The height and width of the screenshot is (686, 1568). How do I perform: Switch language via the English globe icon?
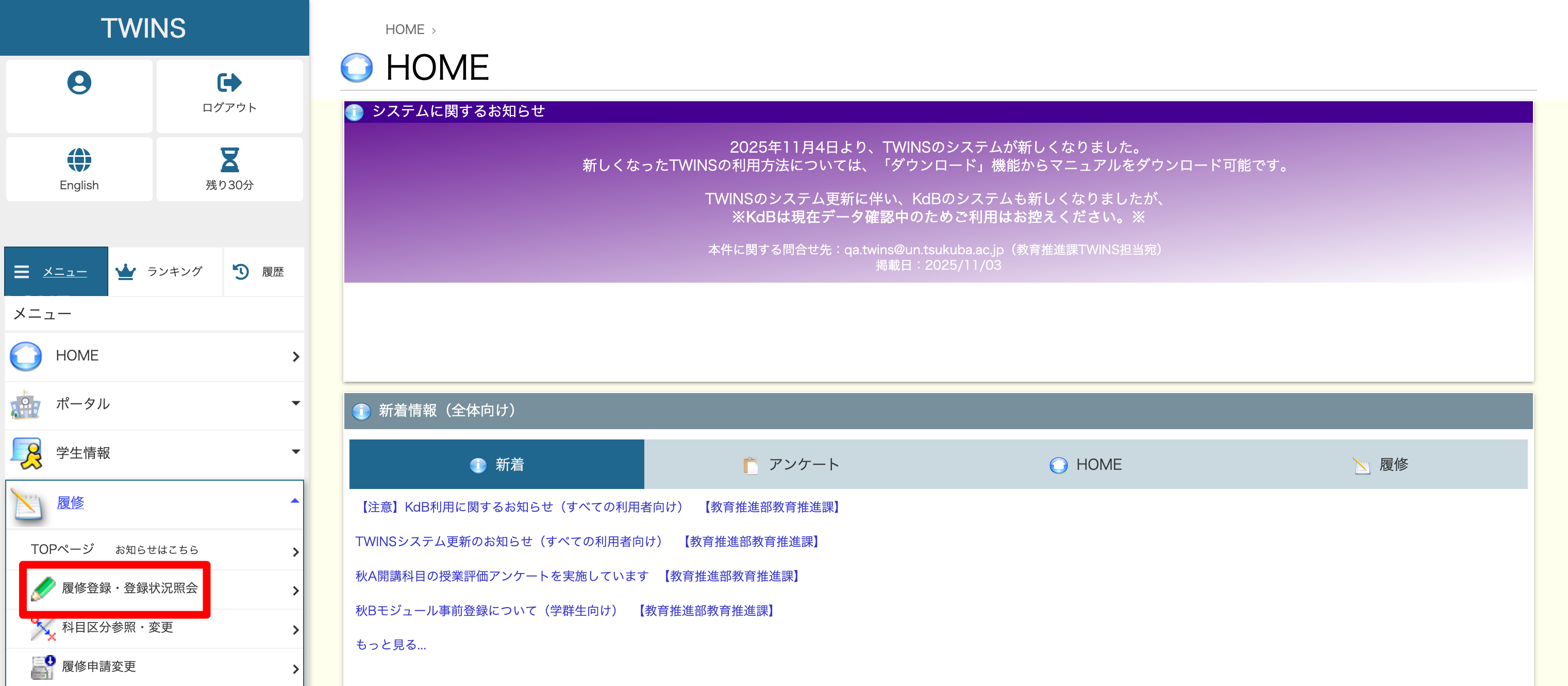79,159
